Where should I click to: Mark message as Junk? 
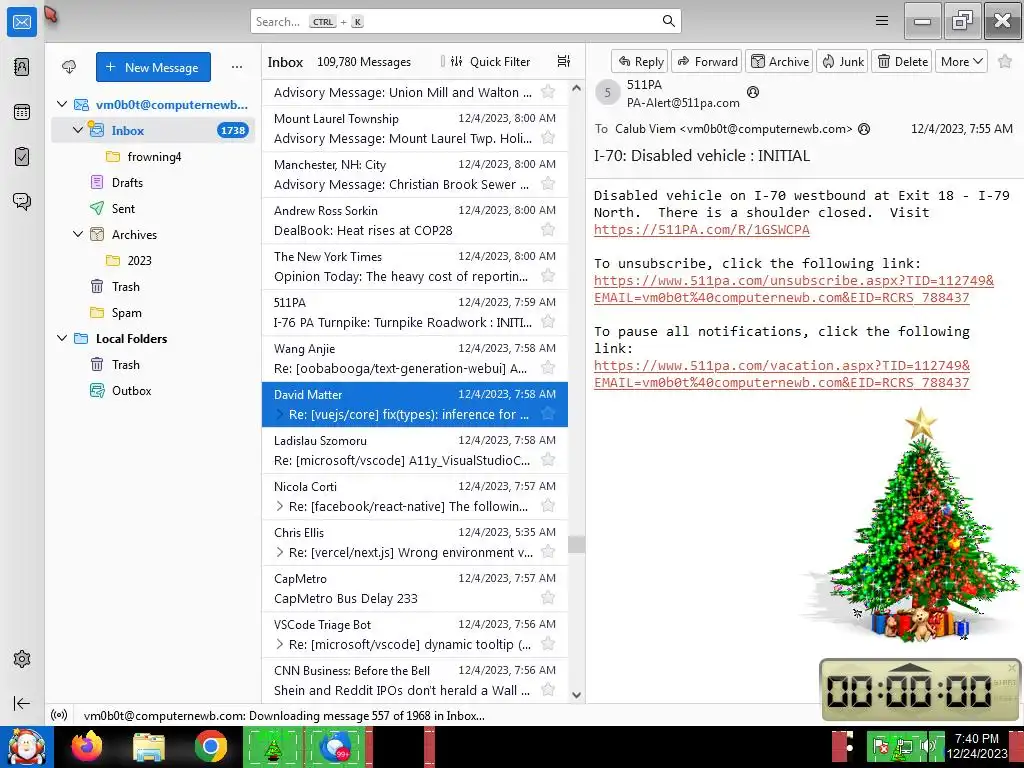(x=842, y=61)
